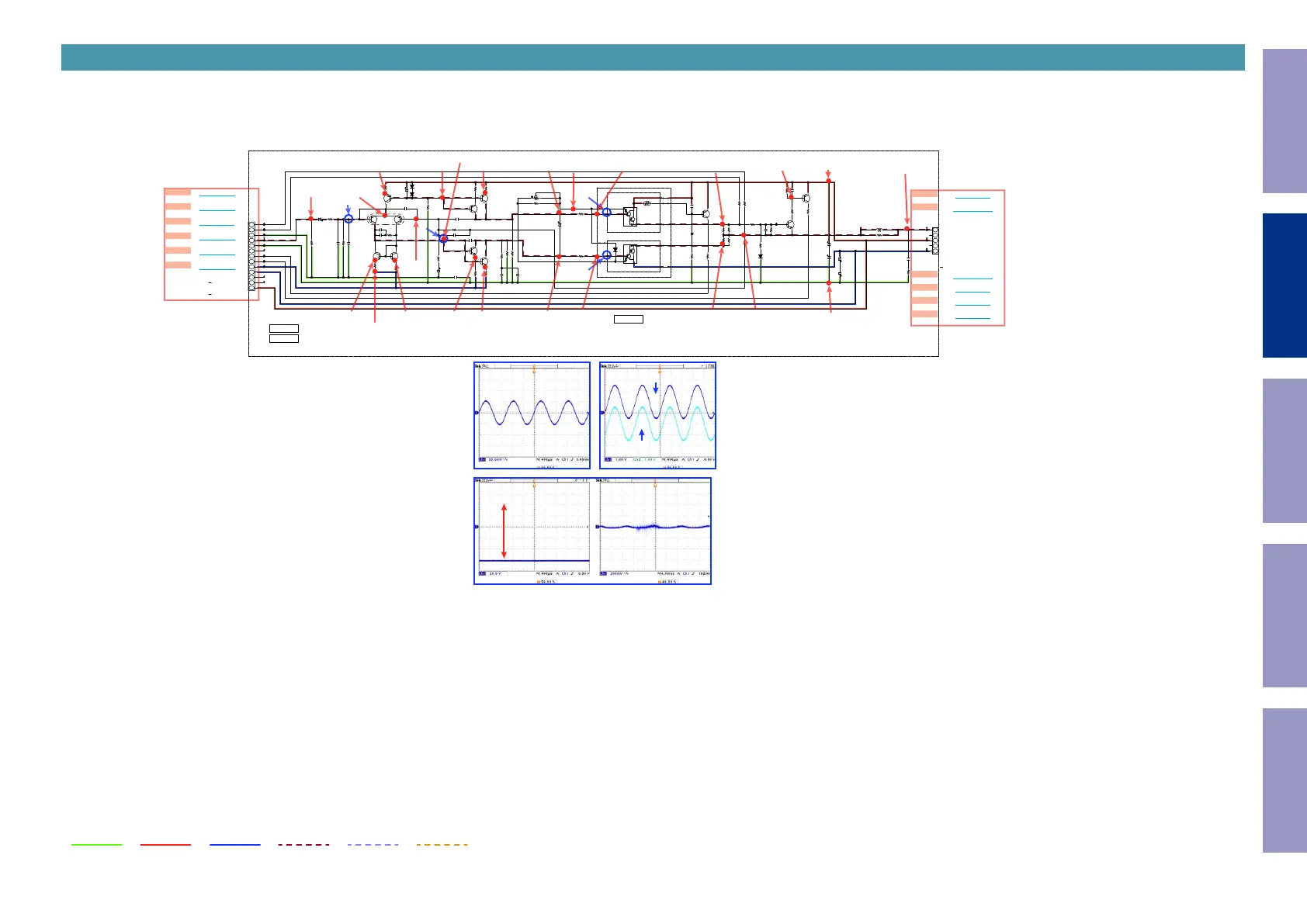This screenshot has width=1307, height=924.
Task: Click the solid red legend line
Action: coord(166,844)
